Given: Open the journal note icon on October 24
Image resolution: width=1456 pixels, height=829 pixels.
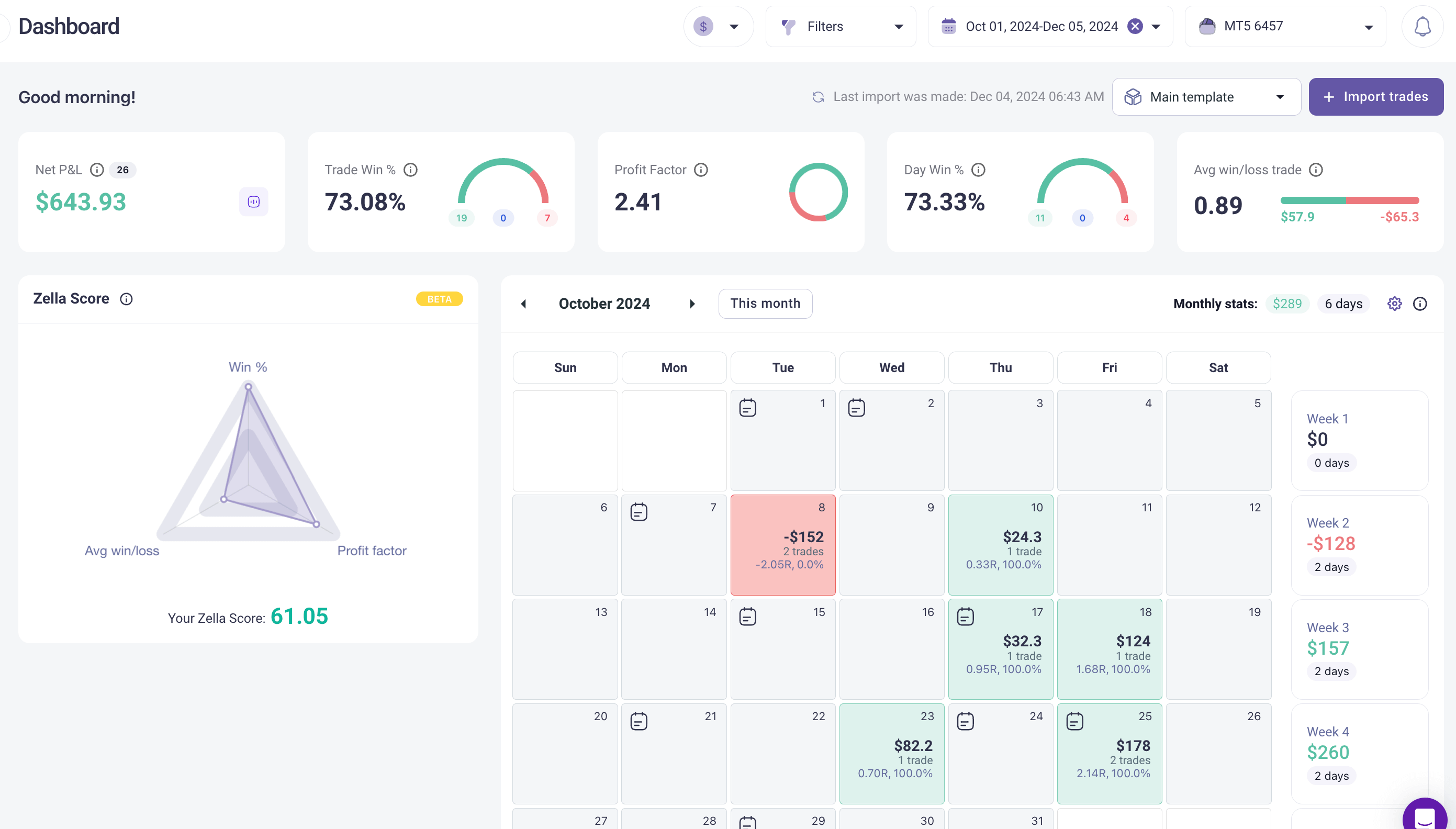Looking at the screenshot, I should click(x=965, y=721).
